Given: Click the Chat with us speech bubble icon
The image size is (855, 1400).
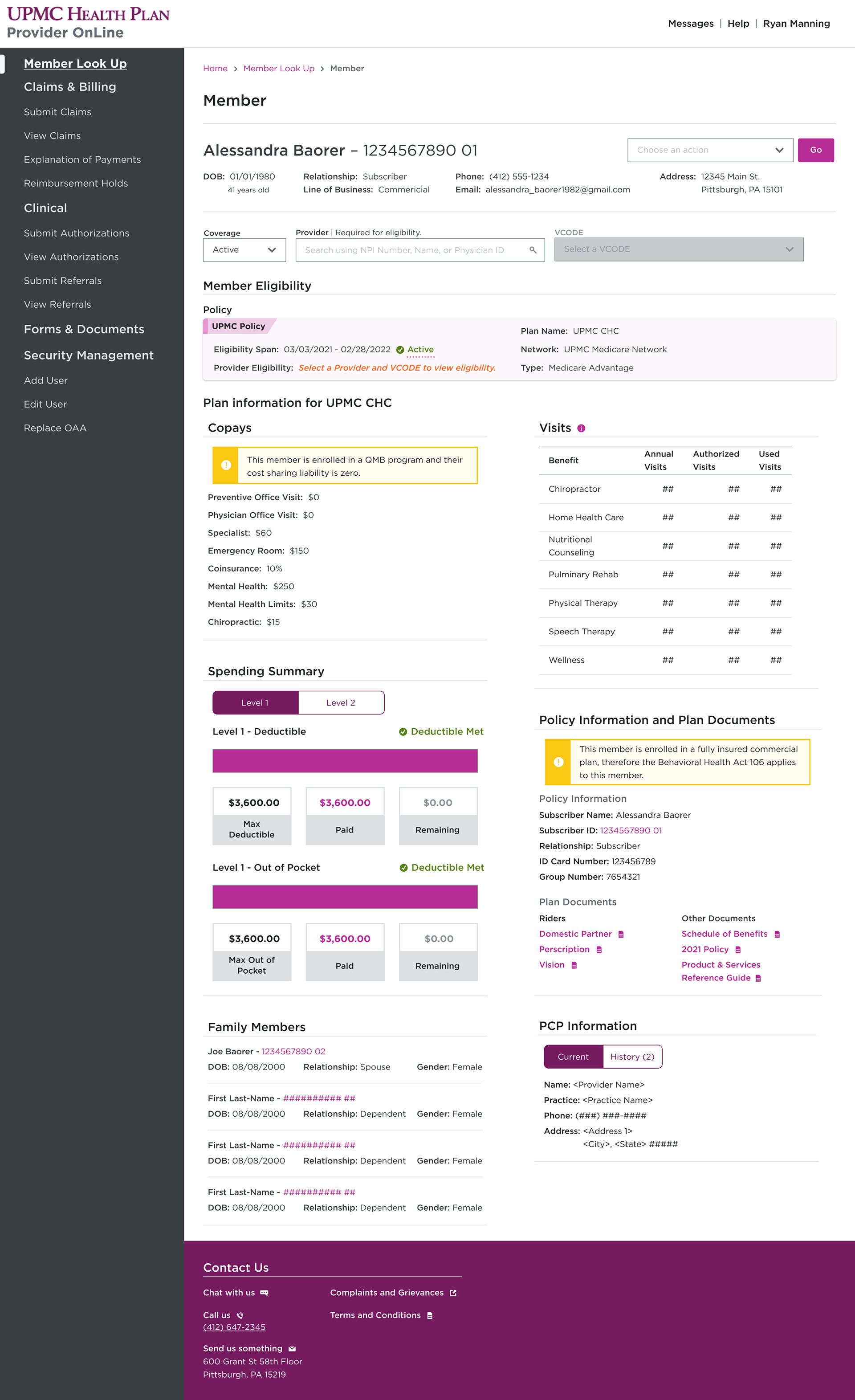Looking at the screenshot, I should point(264,1293).
